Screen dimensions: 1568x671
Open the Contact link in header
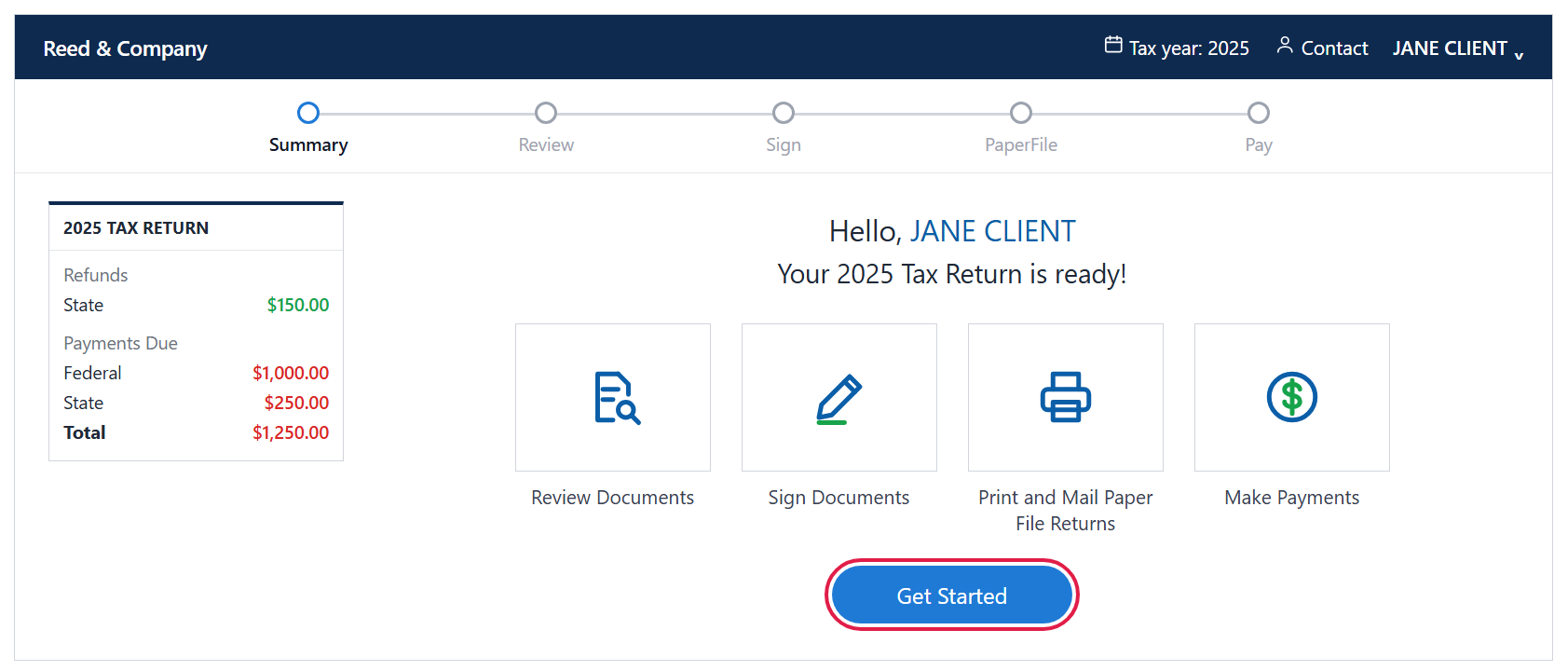pyautogui.click(x=1334, y=48)
